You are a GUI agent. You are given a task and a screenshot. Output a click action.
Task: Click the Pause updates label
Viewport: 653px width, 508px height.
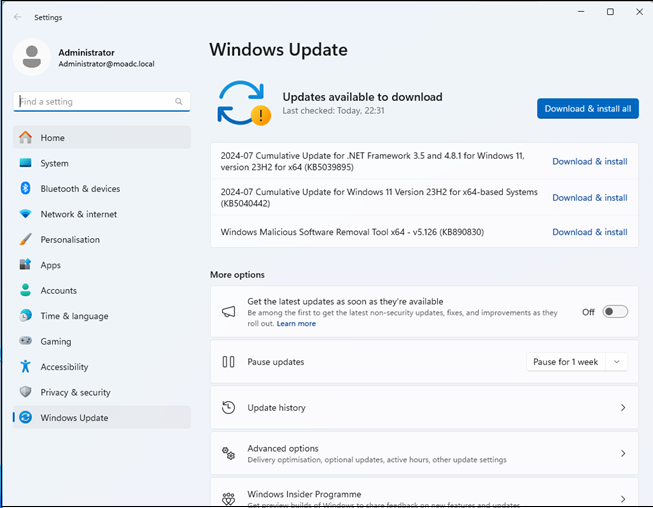[x=276, y=362]
